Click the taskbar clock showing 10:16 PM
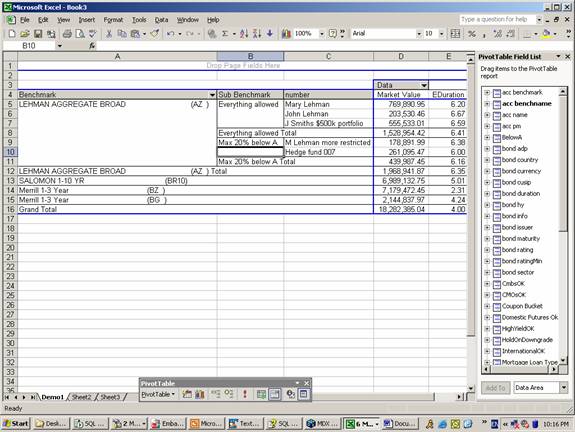 click(x=556, y=424)
